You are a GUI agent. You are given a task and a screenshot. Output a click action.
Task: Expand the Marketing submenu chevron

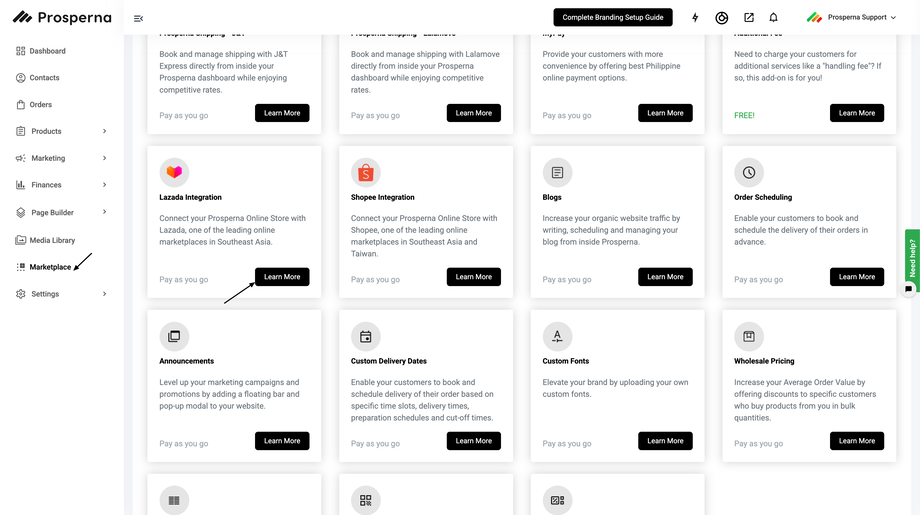tap(105, 158)
